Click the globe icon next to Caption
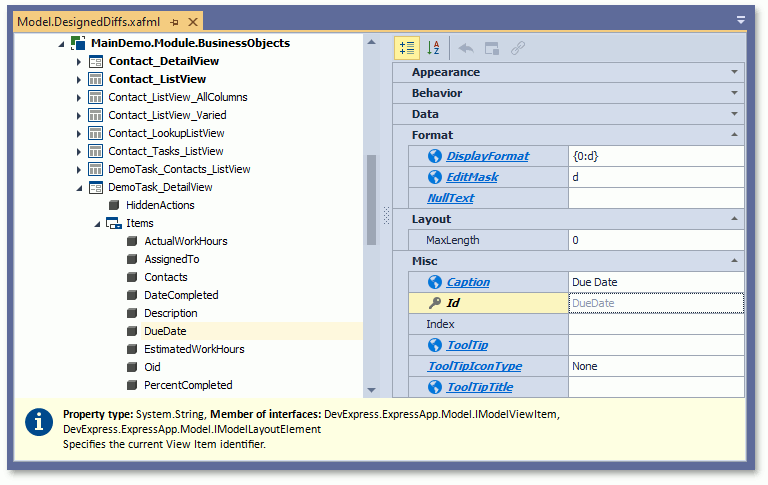Image resolution: width=768 pixels, height=485 pixels. pos(434,282)
